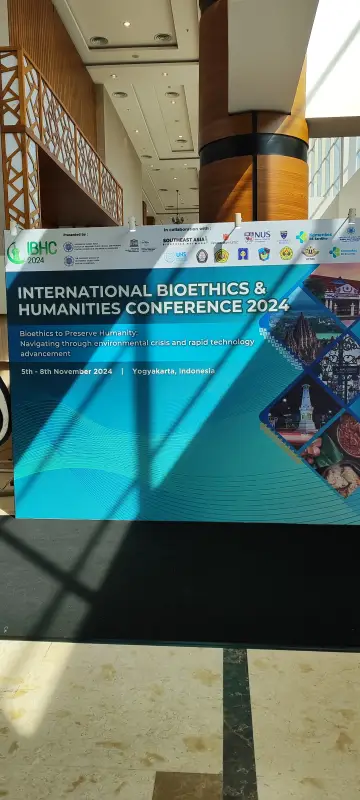
Task: Click the 'In collaboration with' label
Action: coord(187,229)
